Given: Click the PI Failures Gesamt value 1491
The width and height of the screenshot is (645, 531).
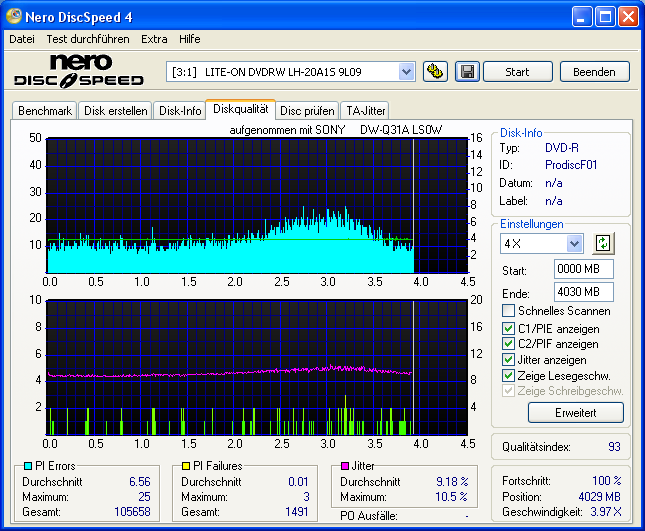Looking at the screenshot, I should 297,512.
